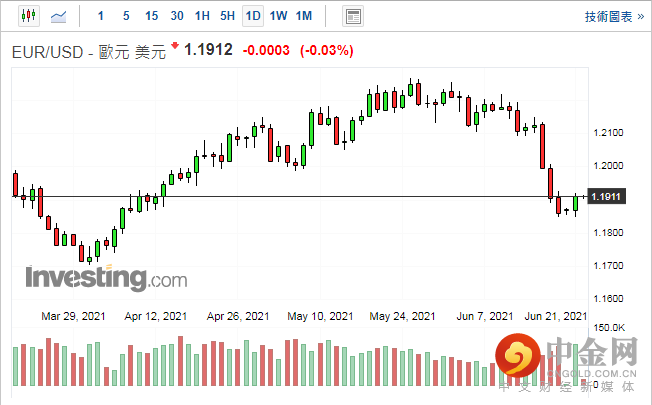The height and width of the screenshot is (405, 652).
Task: Click the 150.0K volume axis label
Action: [609, 328]
